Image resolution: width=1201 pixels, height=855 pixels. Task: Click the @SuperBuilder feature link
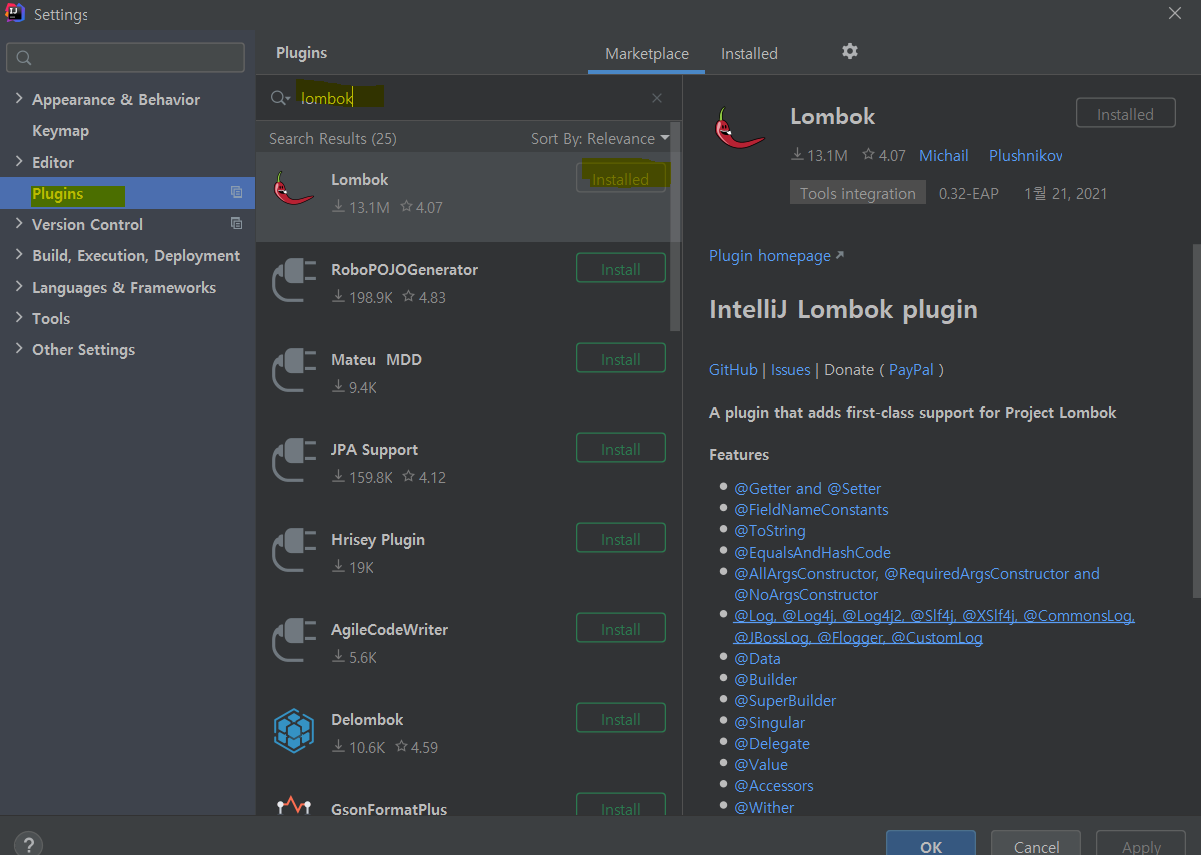785,700
